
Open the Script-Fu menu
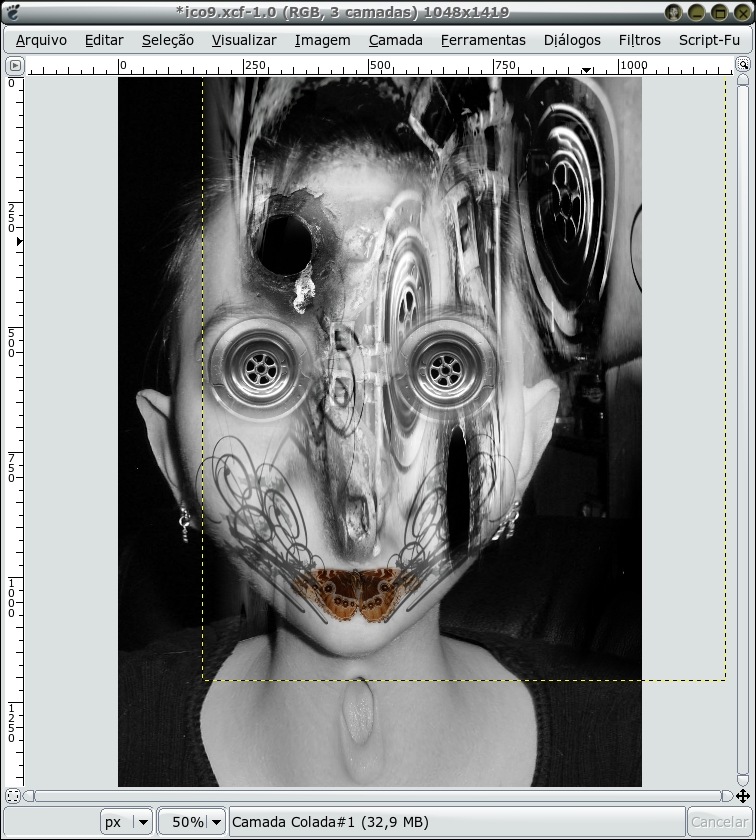709,40
